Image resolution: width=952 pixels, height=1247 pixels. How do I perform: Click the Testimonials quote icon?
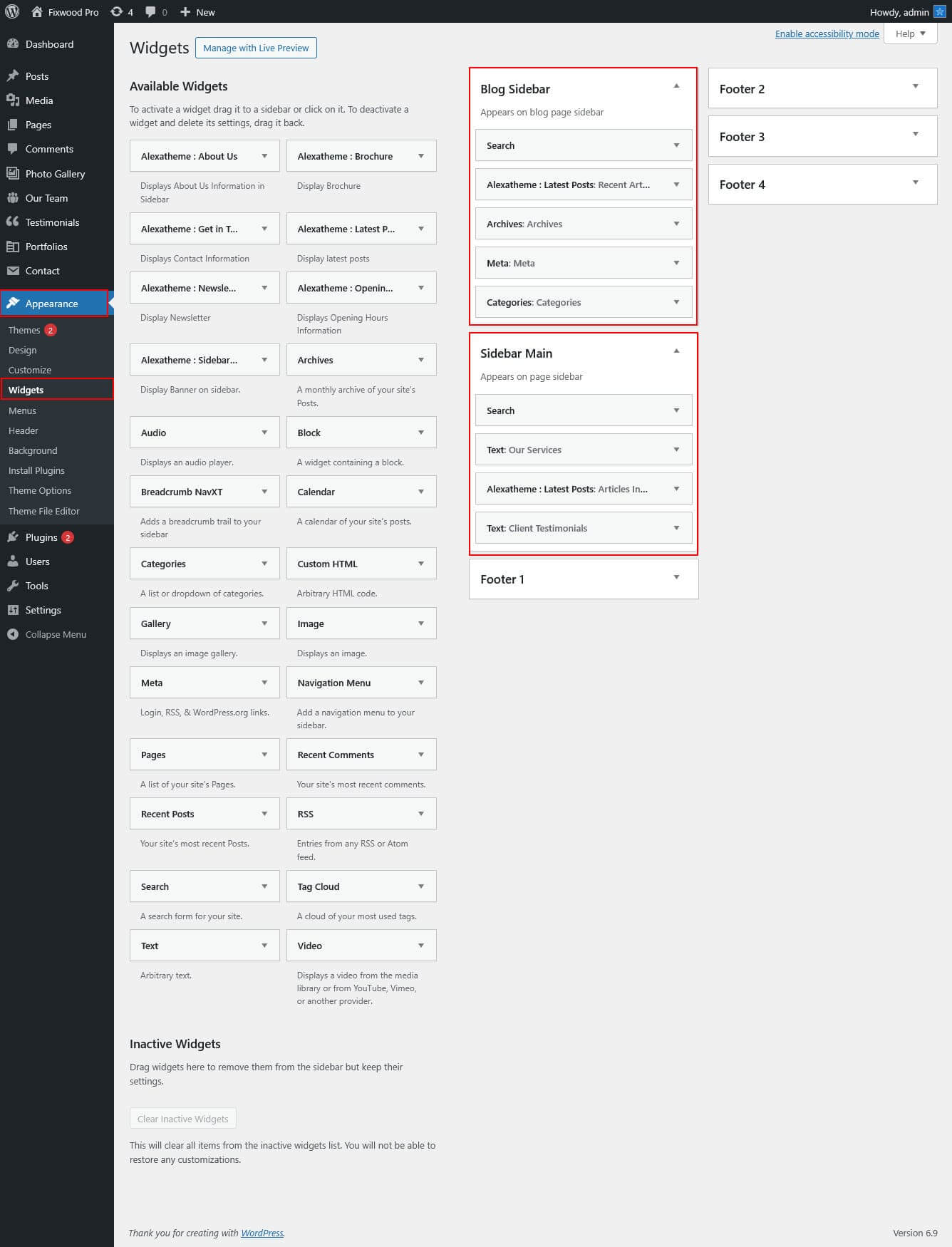coord(13,222)
